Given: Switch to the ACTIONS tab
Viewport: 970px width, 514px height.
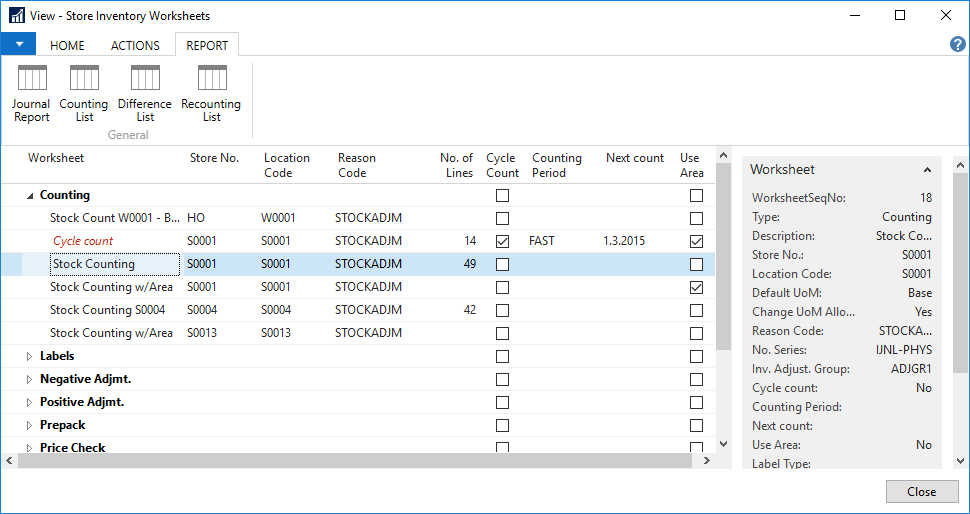Looking at the screenshot, I should point(135,45).
